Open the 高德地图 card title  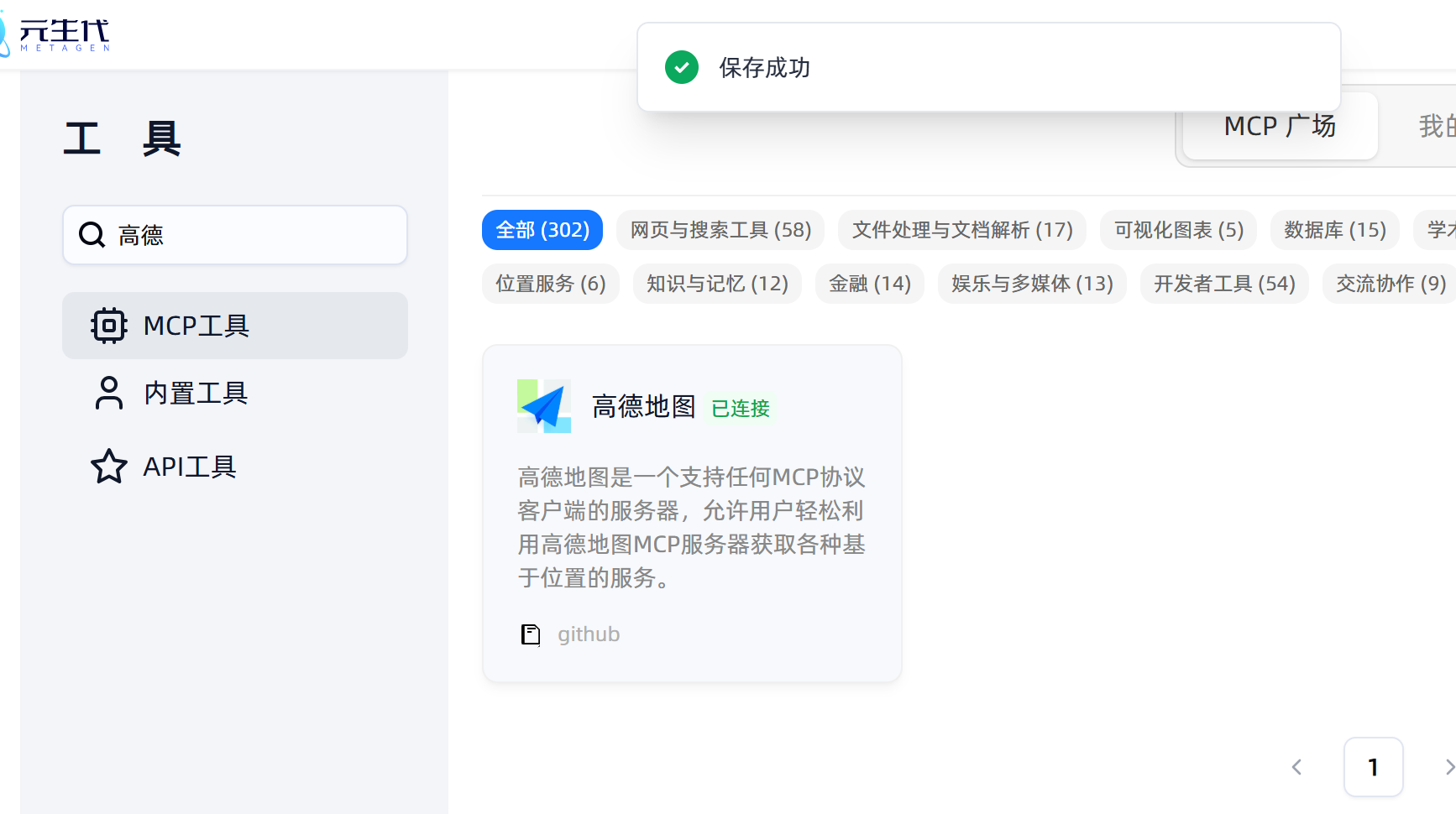click(644, 407)
